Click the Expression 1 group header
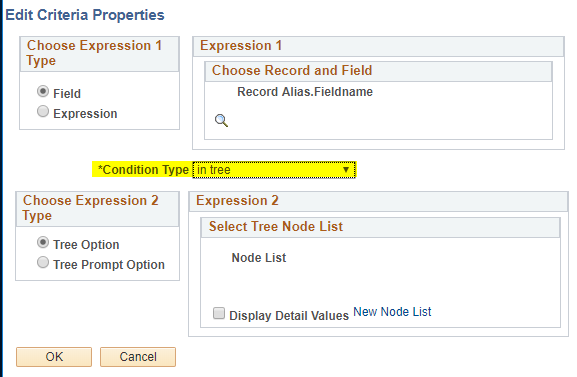This screenshot has width=577, height=377. click(x=241, y=46)
